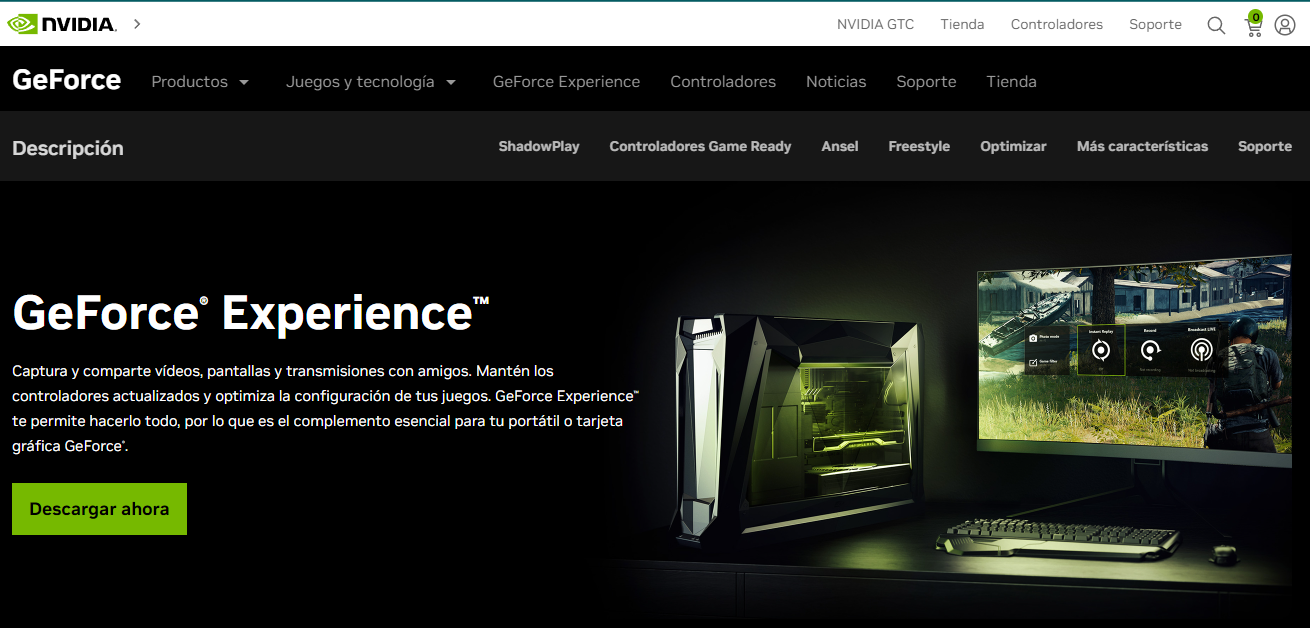This screenshot has width=1310, height=628.
Task: Jump to ShadowPlay section
Action: point(539,146)
